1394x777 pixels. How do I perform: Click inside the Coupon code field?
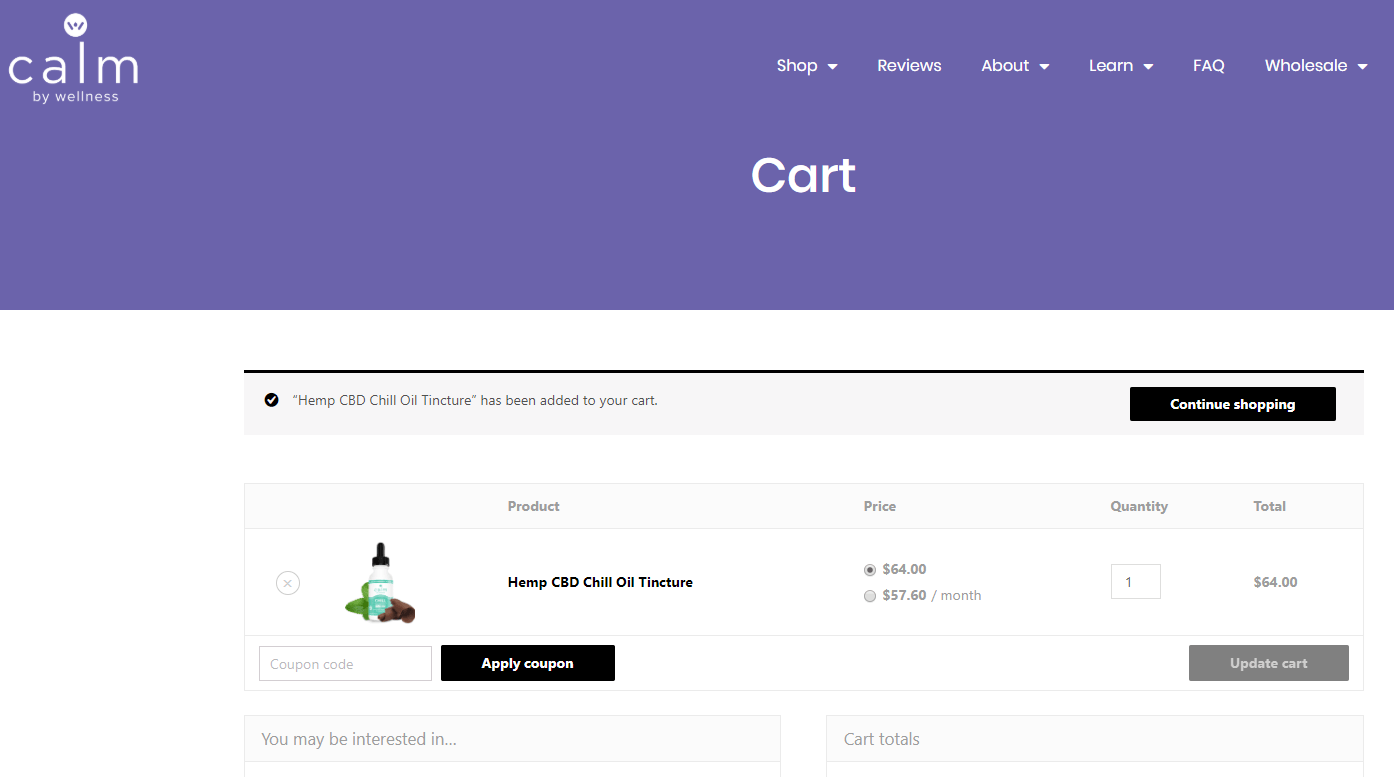tap(345, 663)
